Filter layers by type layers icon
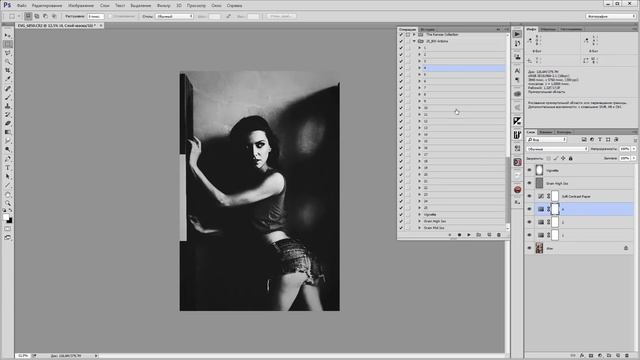 click(x=600, y=140)
